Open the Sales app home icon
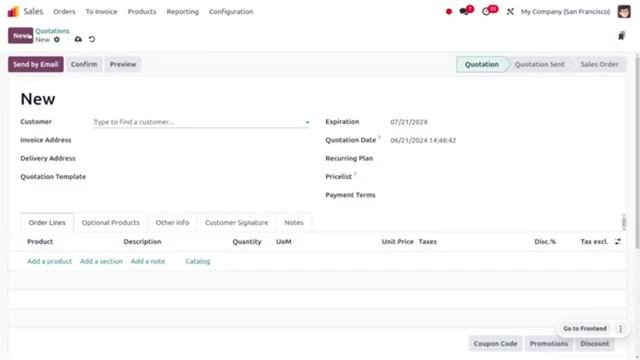Screen dimensions: 640x360 point(13,11)
